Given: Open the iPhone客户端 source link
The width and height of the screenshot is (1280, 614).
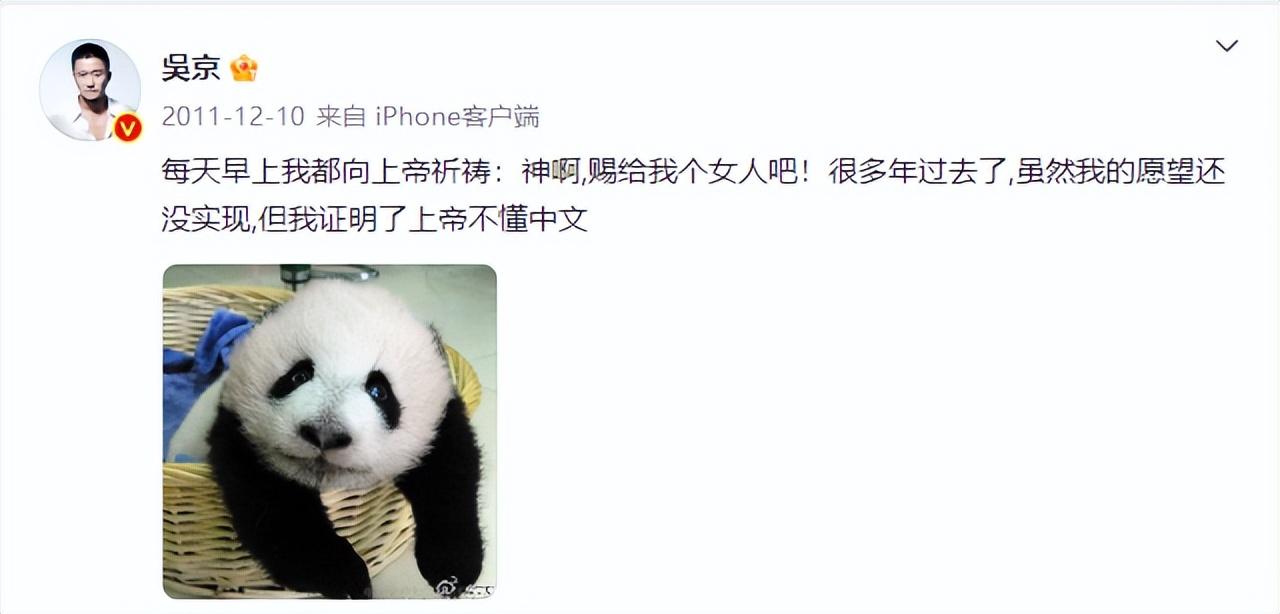Looking at the screenshot, I should 458,117.
